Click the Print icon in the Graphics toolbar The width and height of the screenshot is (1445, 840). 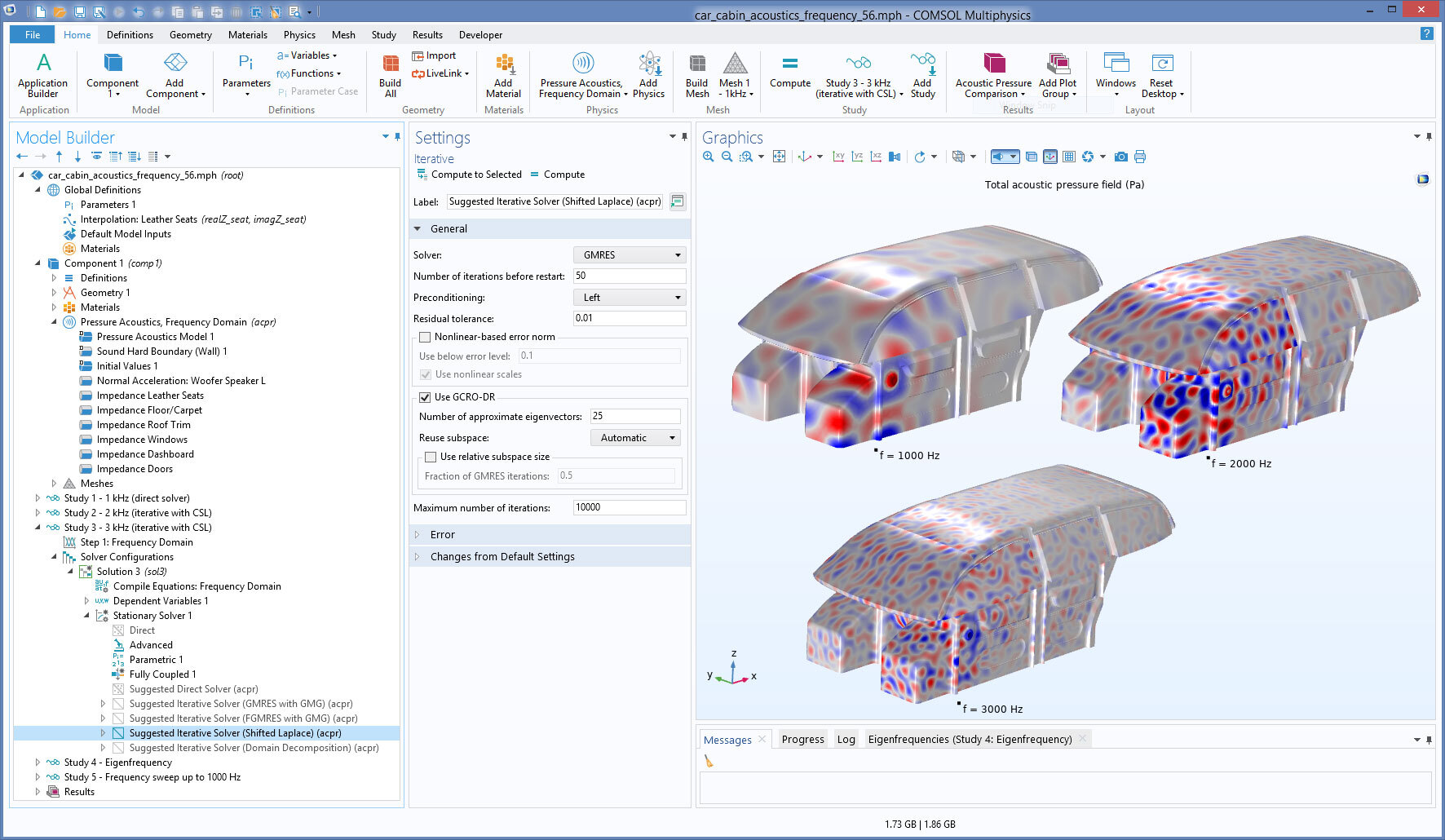coord(1140,156)
